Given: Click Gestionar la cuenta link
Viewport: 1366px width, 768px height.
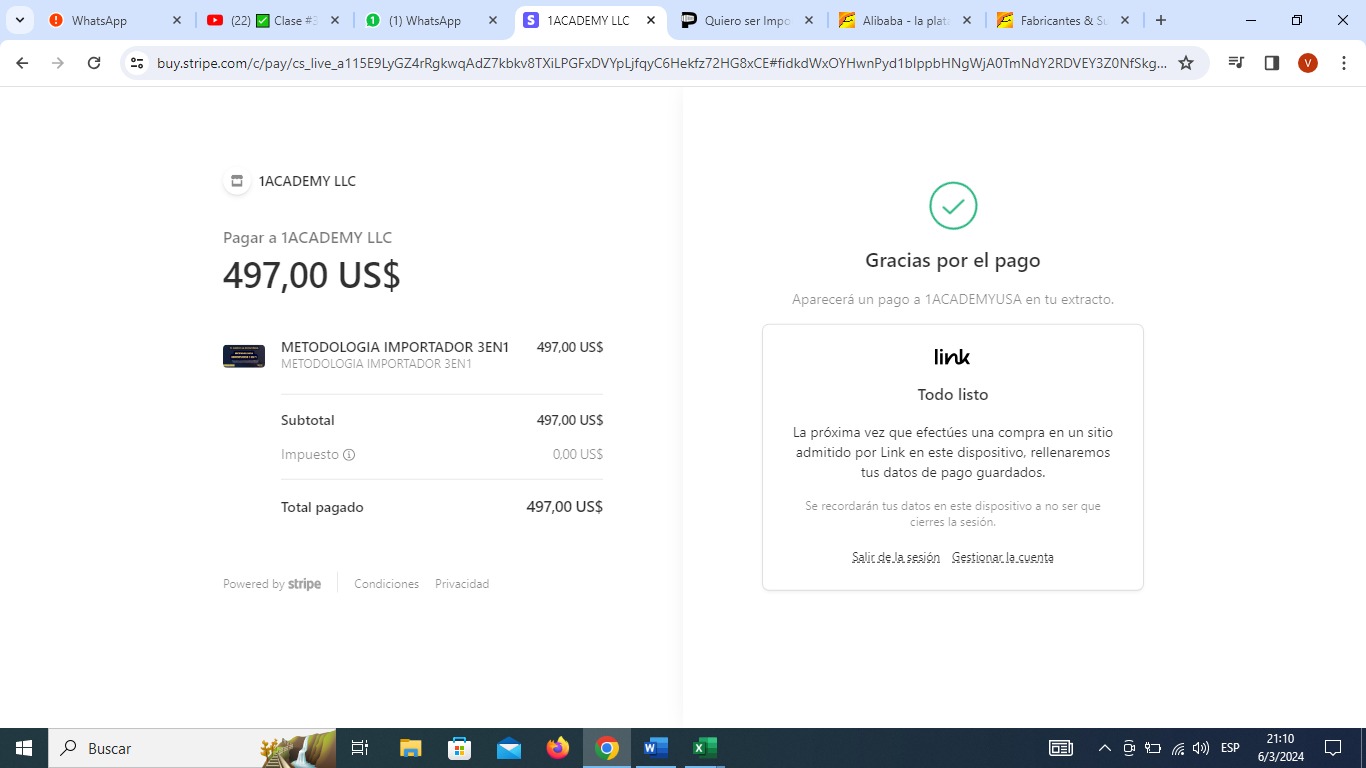Looking at the screenshot, I should click(1003, 557).
